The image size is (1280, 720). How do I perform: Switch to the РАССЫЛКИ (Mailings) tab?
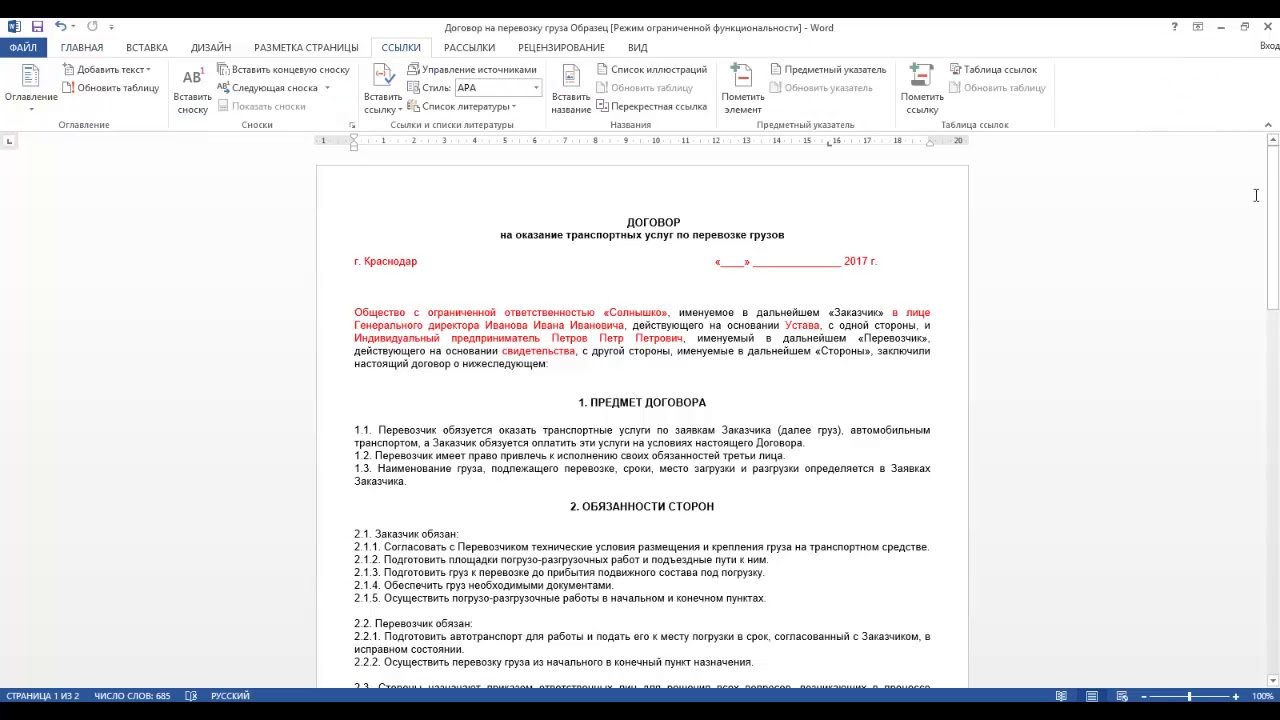pyautogui.click(x=469, y=47)
